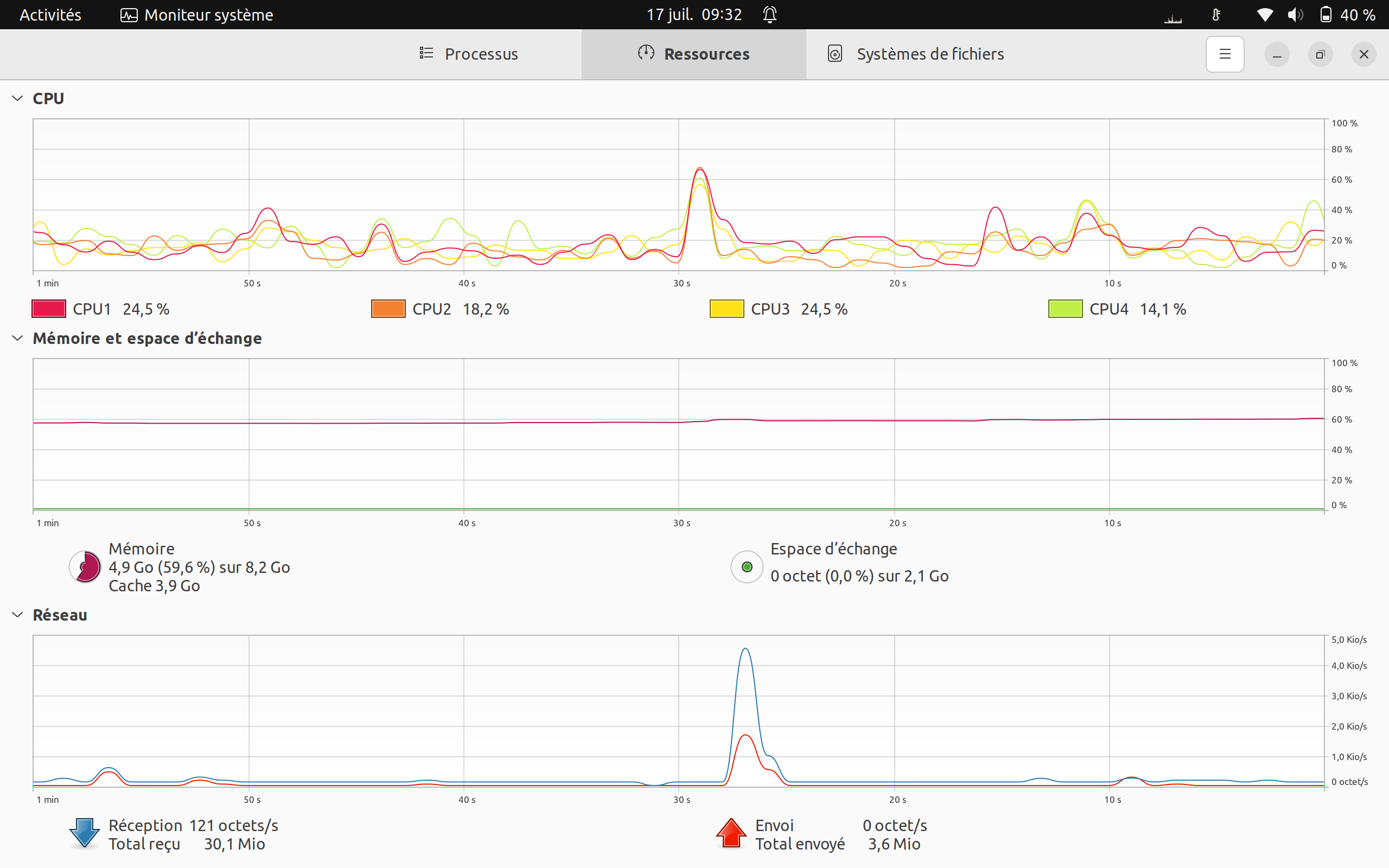Change the CPU1 red color swatch

coord(49,309)
